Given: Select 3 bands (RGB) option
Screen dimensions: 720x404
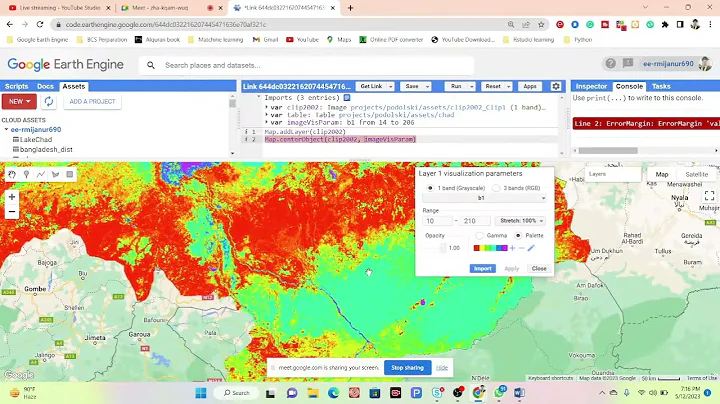Looking at the screenshot, I should (496, 188).
